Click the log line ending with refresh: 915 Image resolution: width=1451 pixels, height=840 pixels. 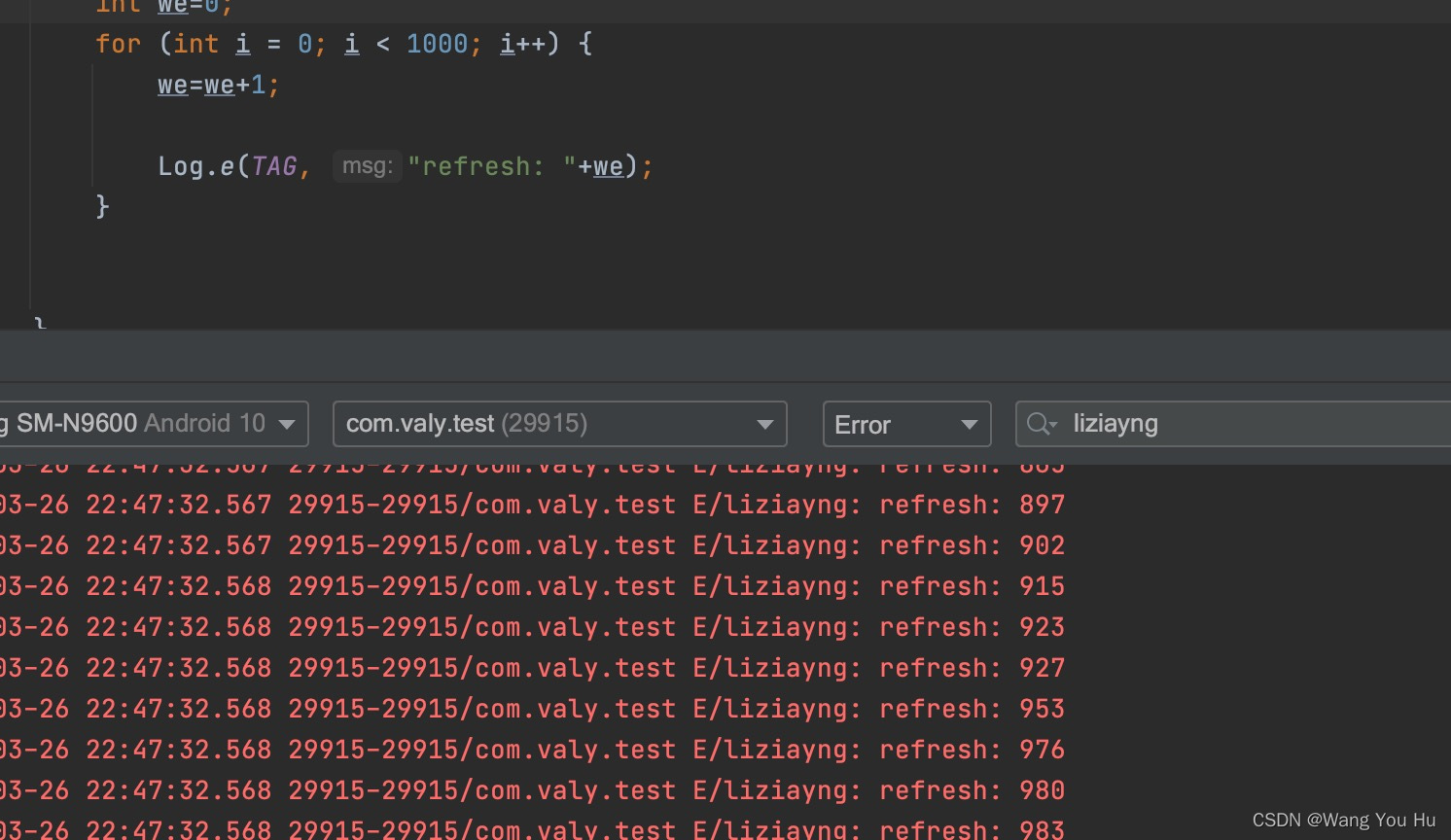[x=532, y=586]
